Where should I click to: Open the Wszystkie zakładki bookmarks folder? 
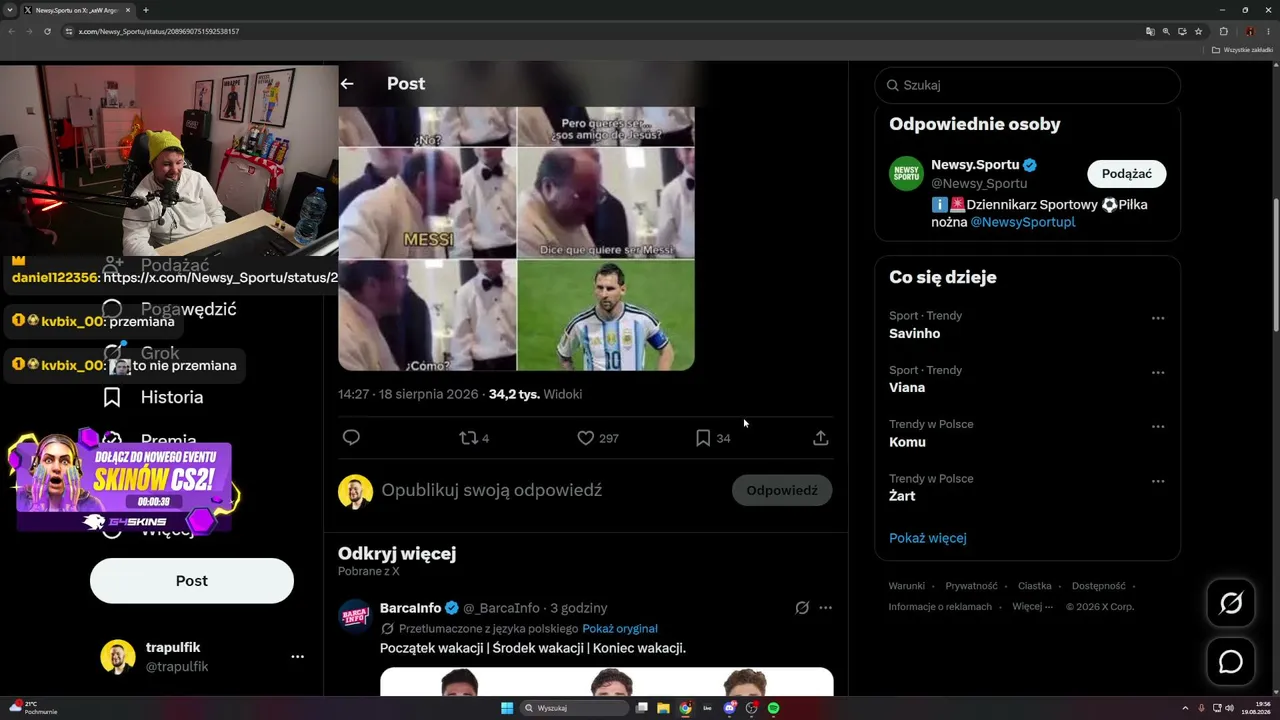1243,50
